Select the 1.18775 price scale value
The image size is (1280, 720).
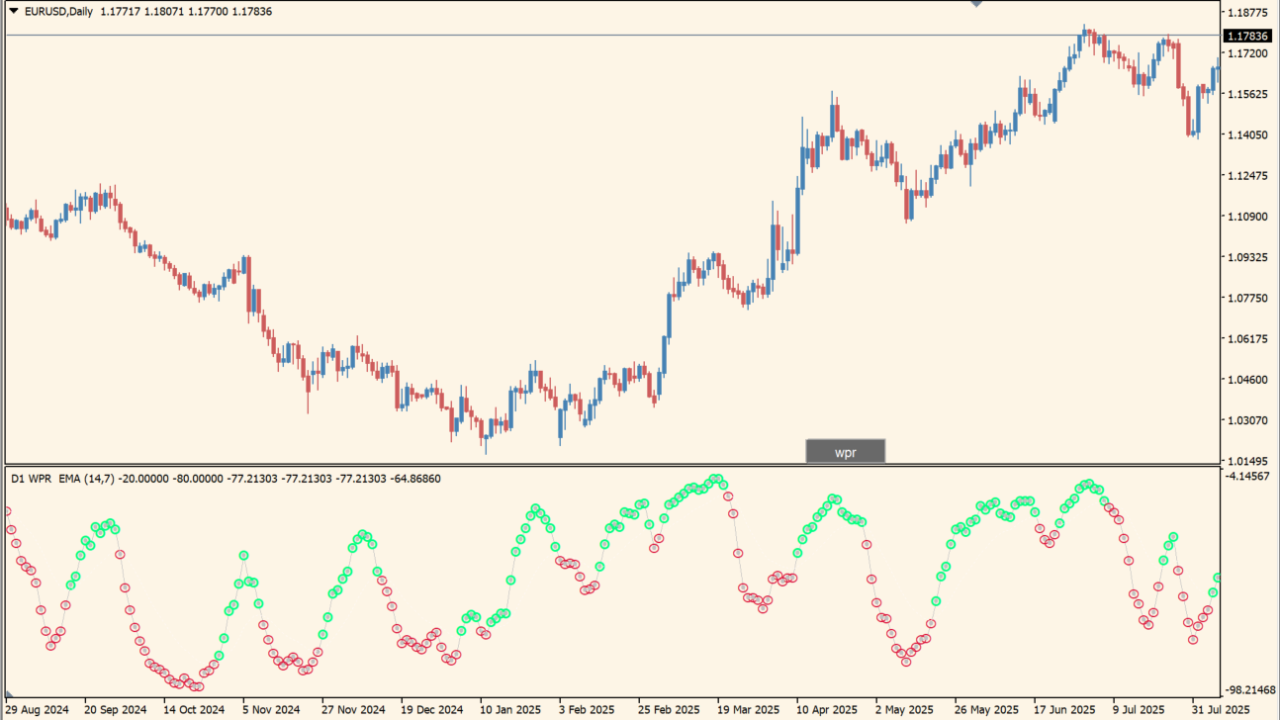point(1246,11)
